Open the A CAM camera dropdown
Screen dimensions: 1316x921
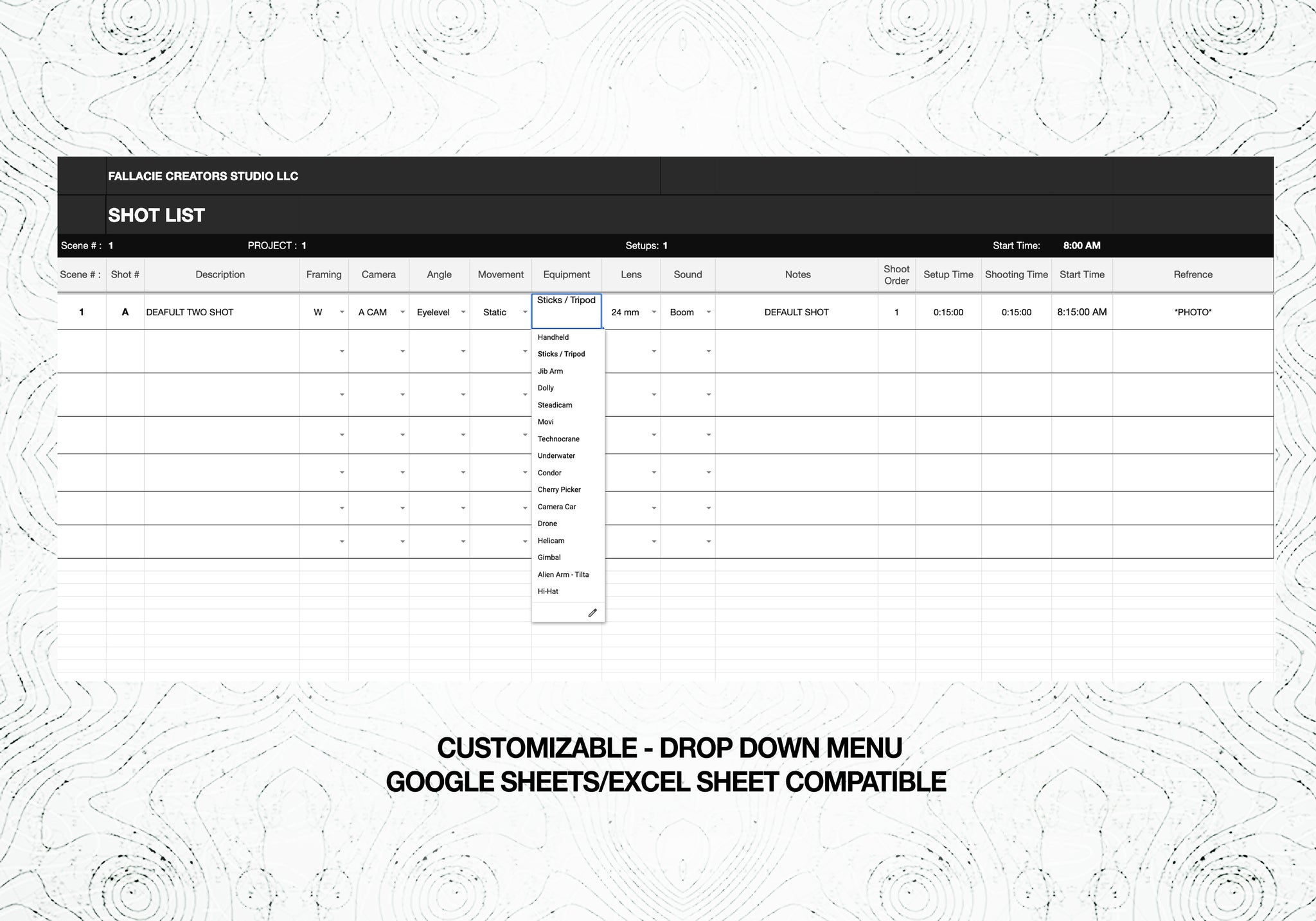point(403,312)
